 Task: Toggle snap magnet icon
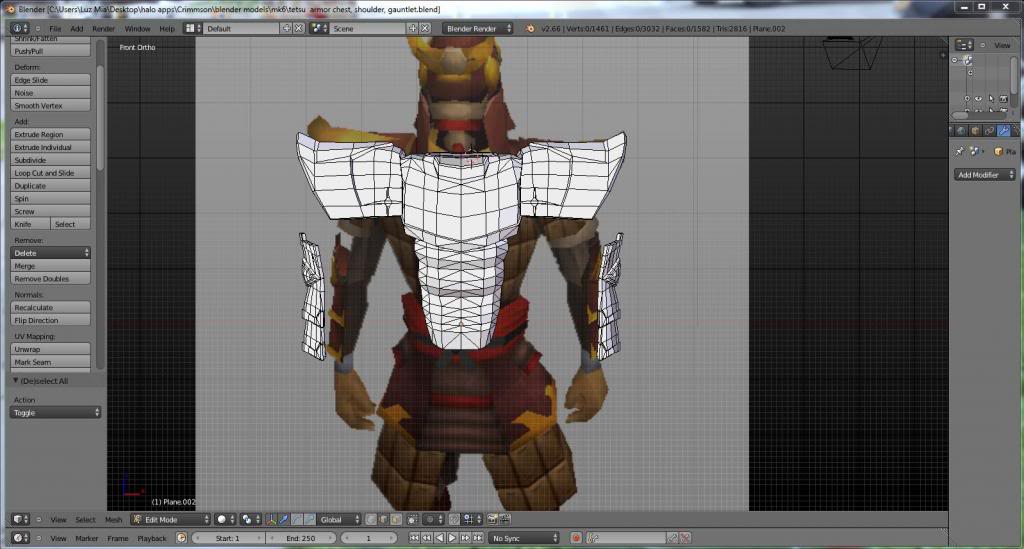click(x=454, y=520)
